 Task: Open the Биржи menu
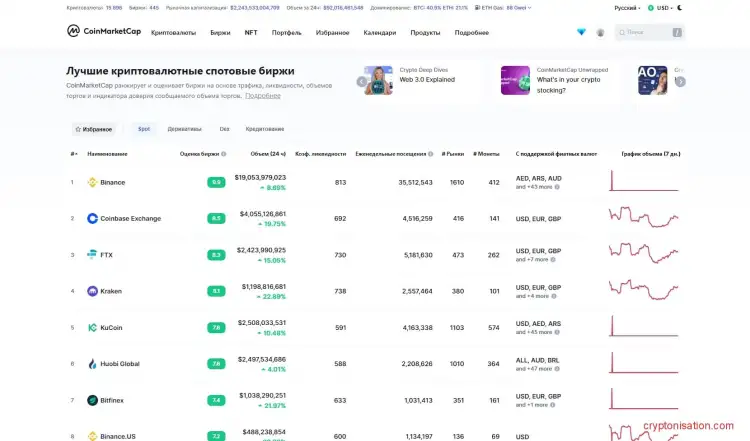tap(220, 33)
